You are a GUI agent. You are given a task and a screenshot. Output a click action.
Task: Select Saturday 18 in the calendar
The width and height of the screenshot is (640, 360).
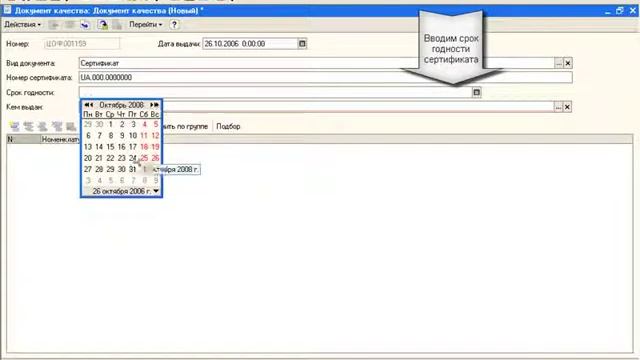[x=144, y=147]
